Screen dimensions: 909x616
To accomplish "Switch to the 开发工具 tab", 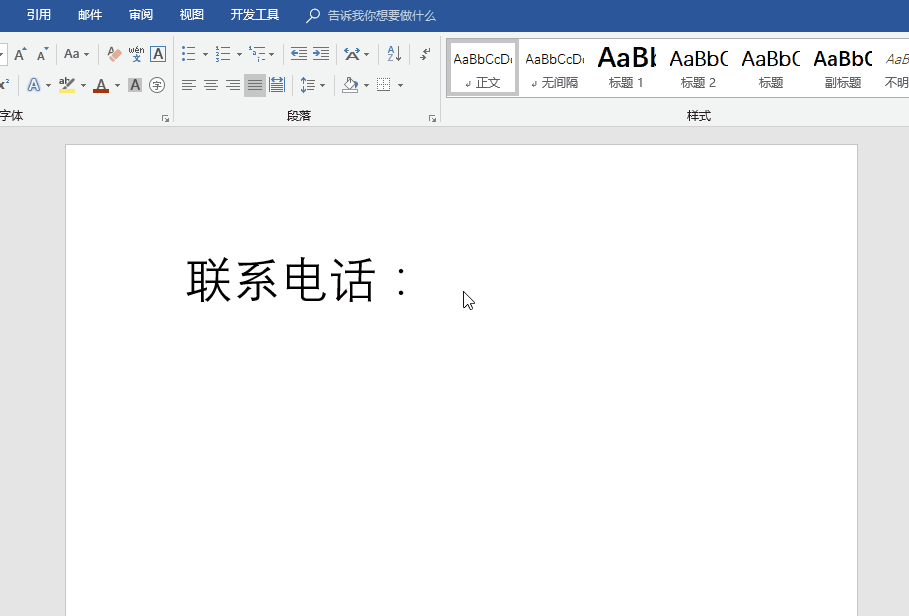I will pos(255,15).
